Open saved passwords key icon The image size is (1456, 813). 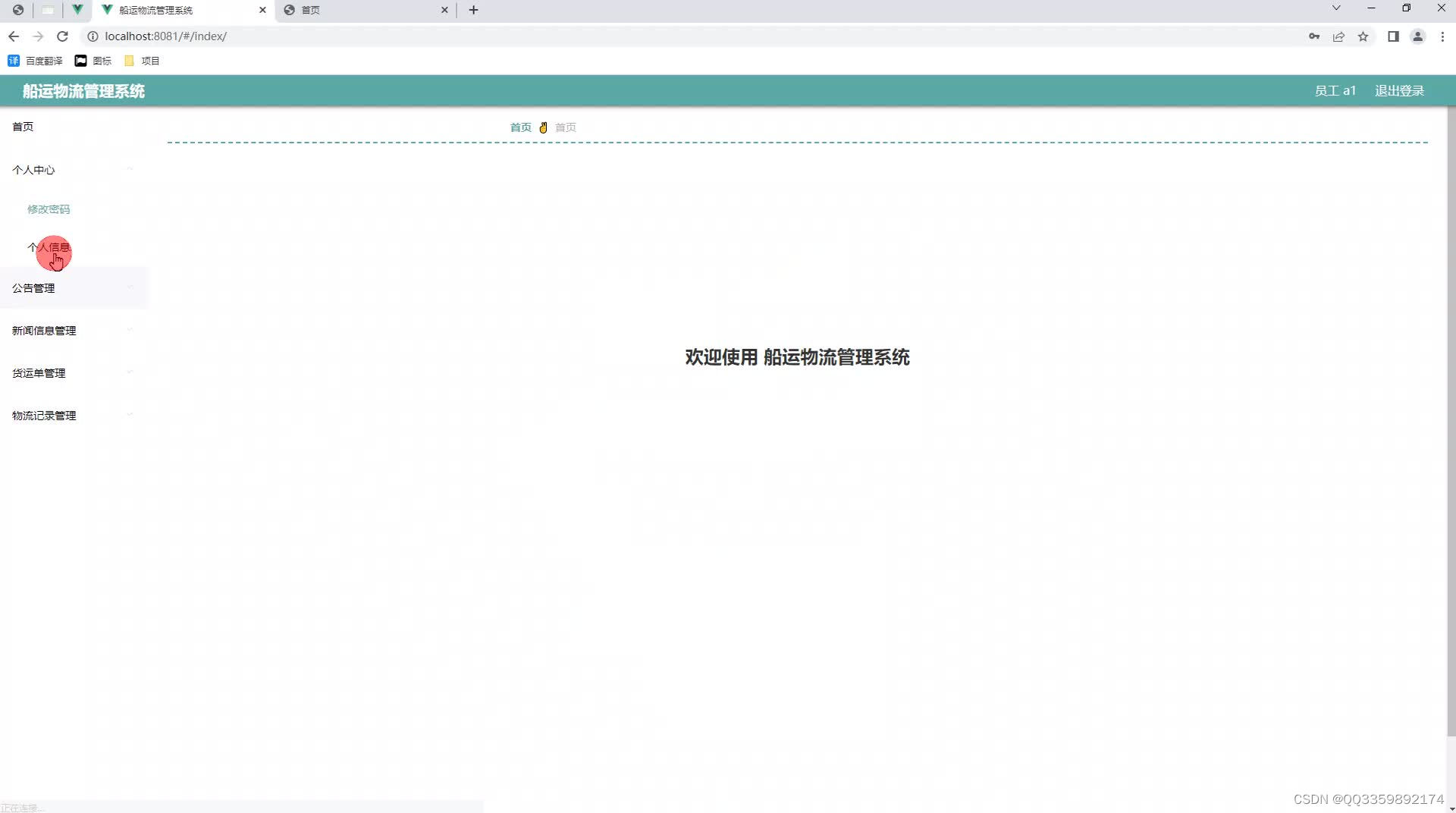point(1314,36)
